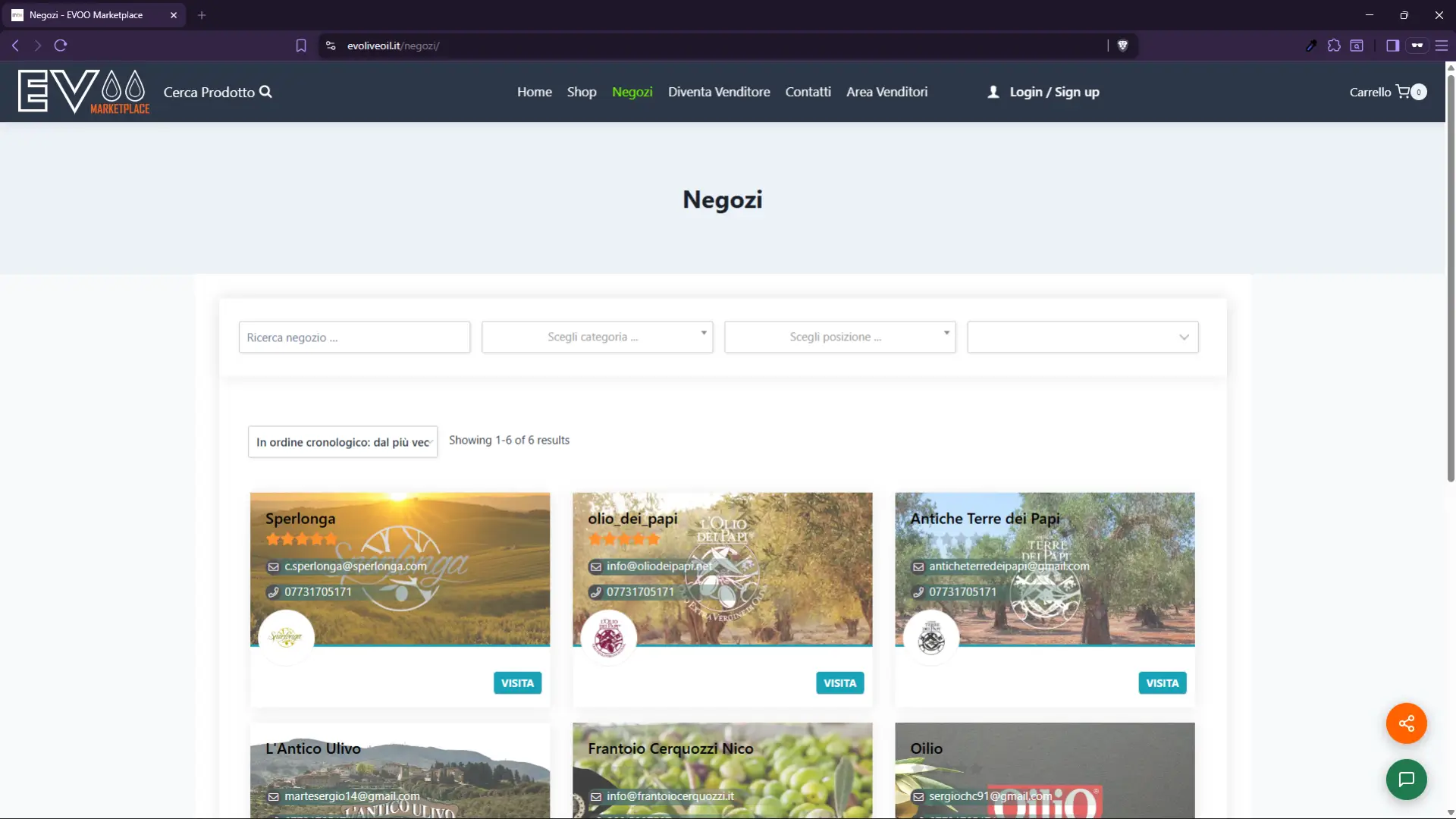The image size is (1456, 819).
Task: Open Contatti menu item
Action: (x=808, y=92)
